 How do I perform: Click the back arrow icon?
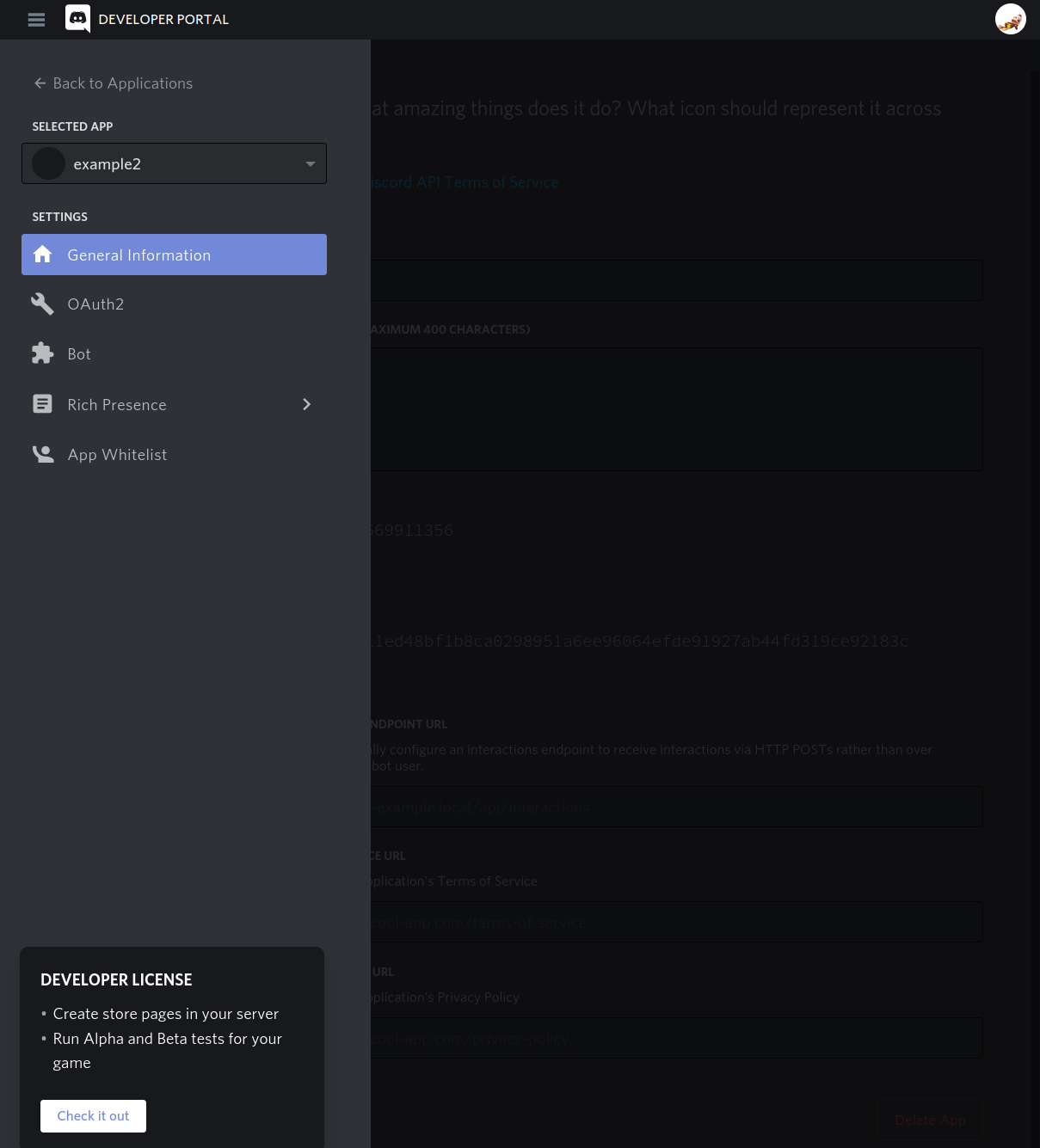(x=40, y=83)
